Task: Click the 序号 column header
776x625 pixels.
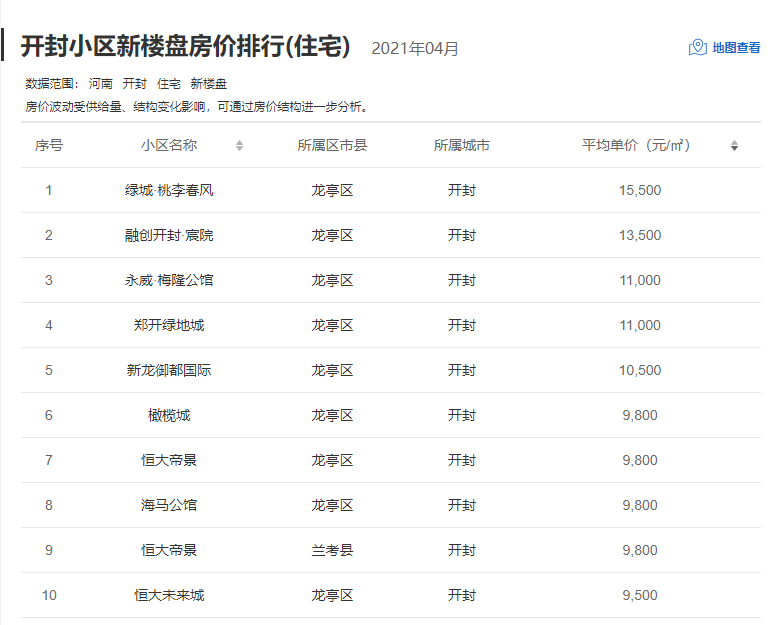Action: (49, 146)
